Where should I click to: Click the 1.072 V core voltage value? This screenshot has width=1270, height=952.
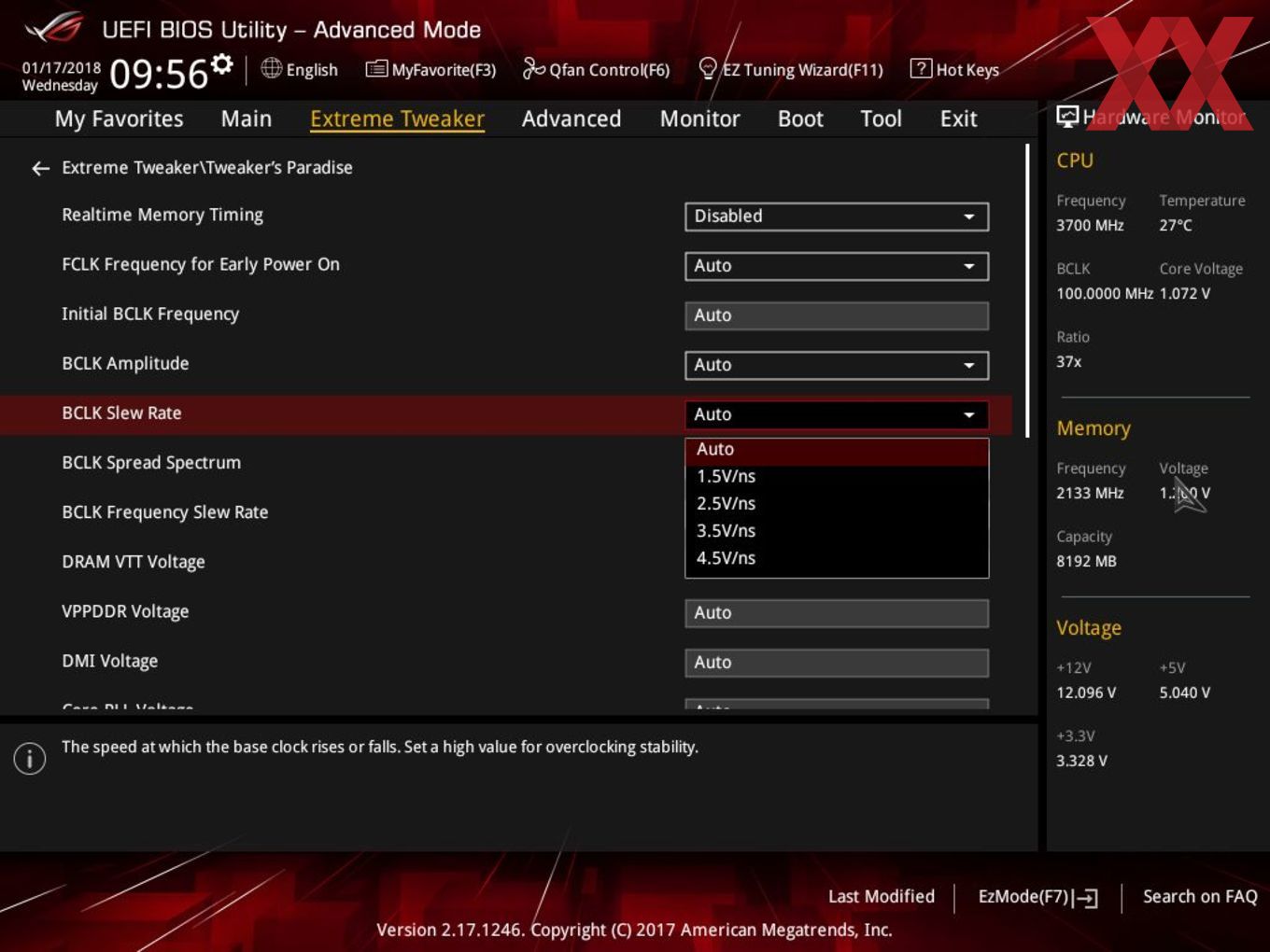1185,293
